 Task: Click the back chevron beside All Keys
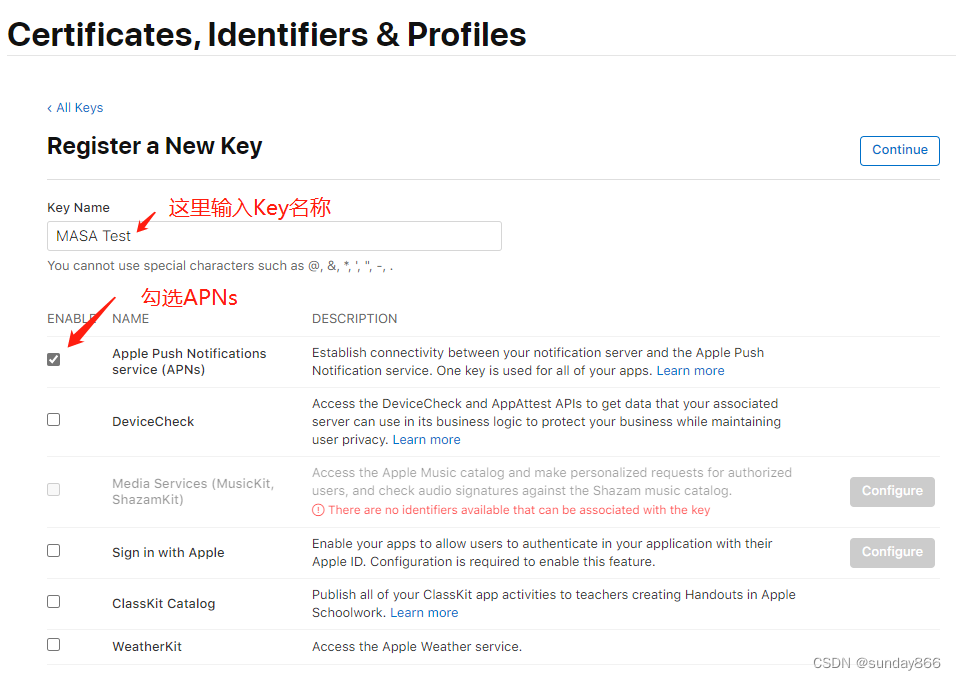pos(49,109)
